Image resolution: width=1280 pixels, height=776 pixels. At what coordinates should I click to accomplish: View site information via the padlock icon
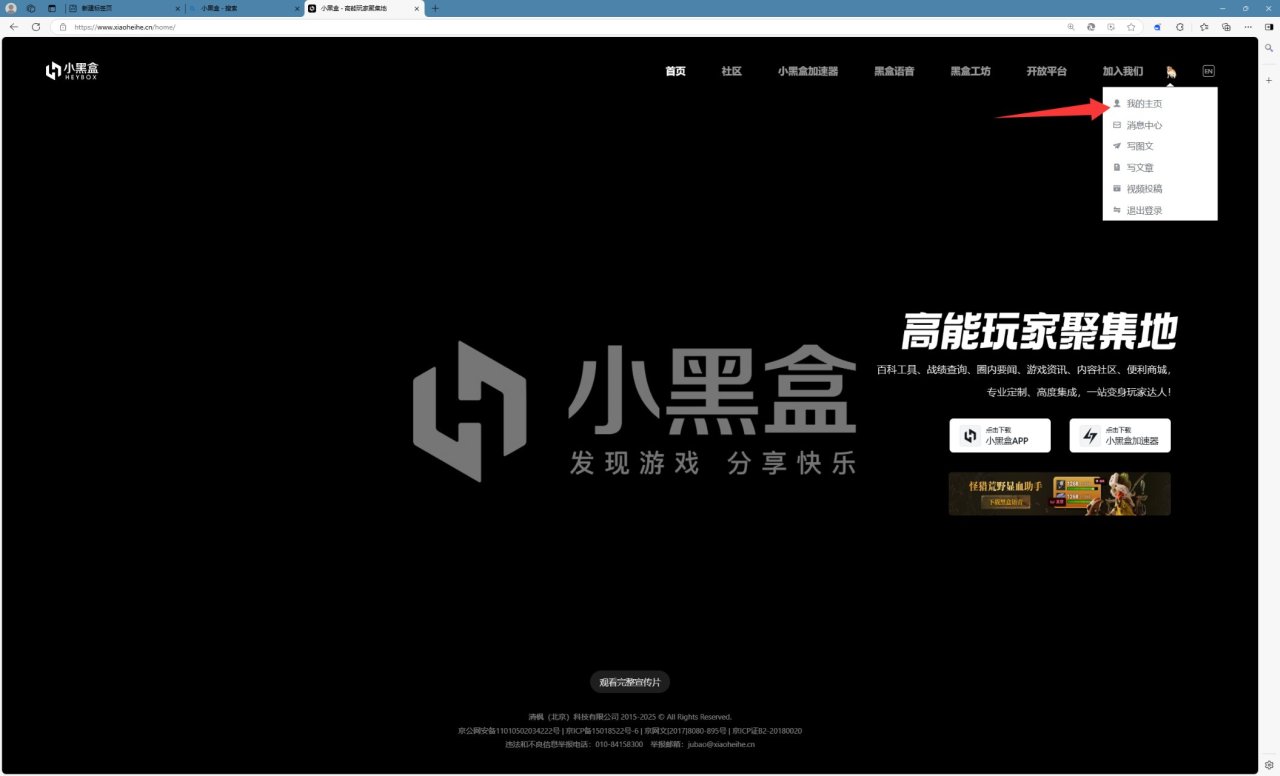click(63, 27)
